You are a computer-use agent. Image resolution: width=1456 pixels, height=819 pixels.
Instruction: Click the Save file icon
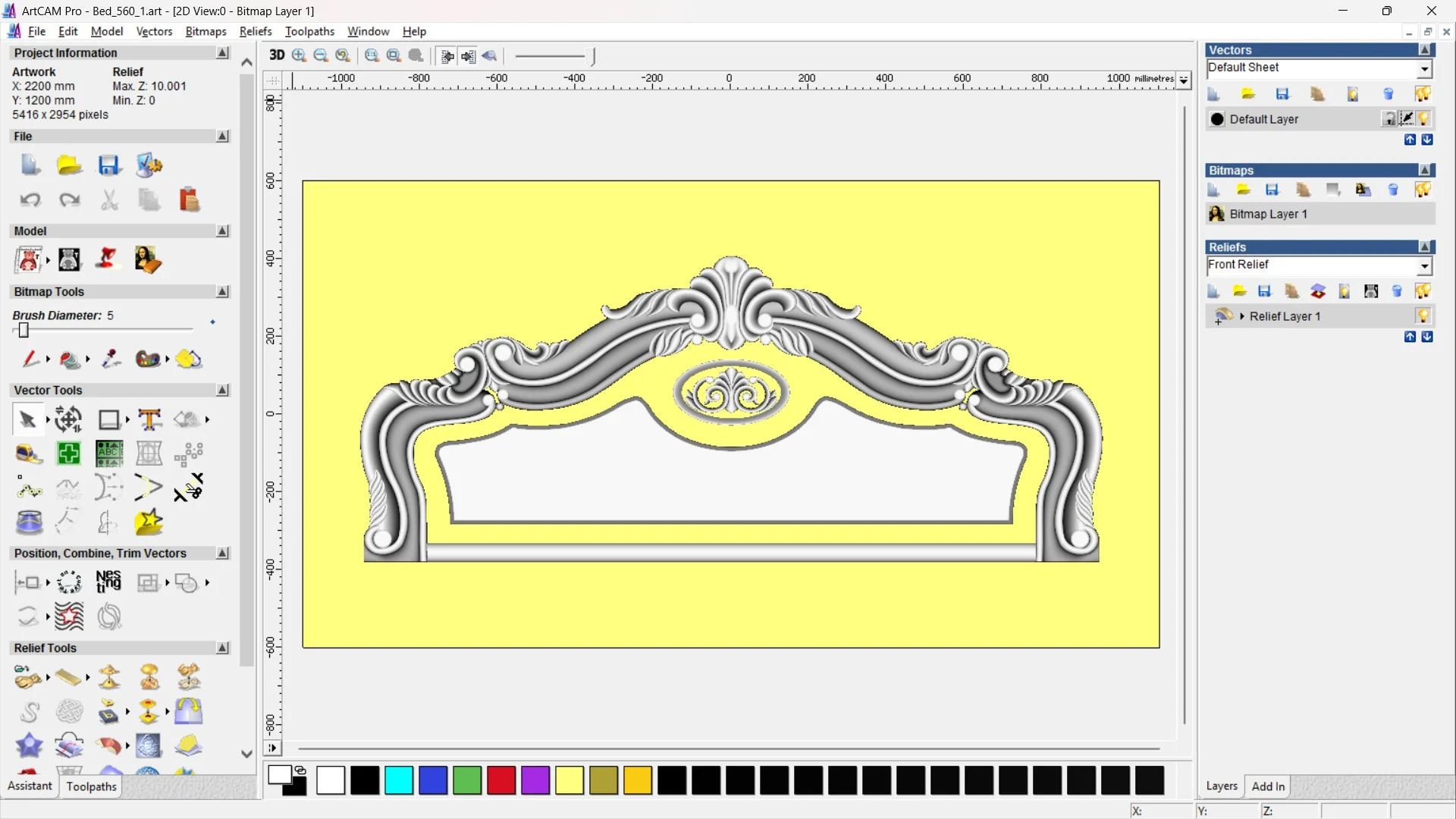(x=109, y=165)
